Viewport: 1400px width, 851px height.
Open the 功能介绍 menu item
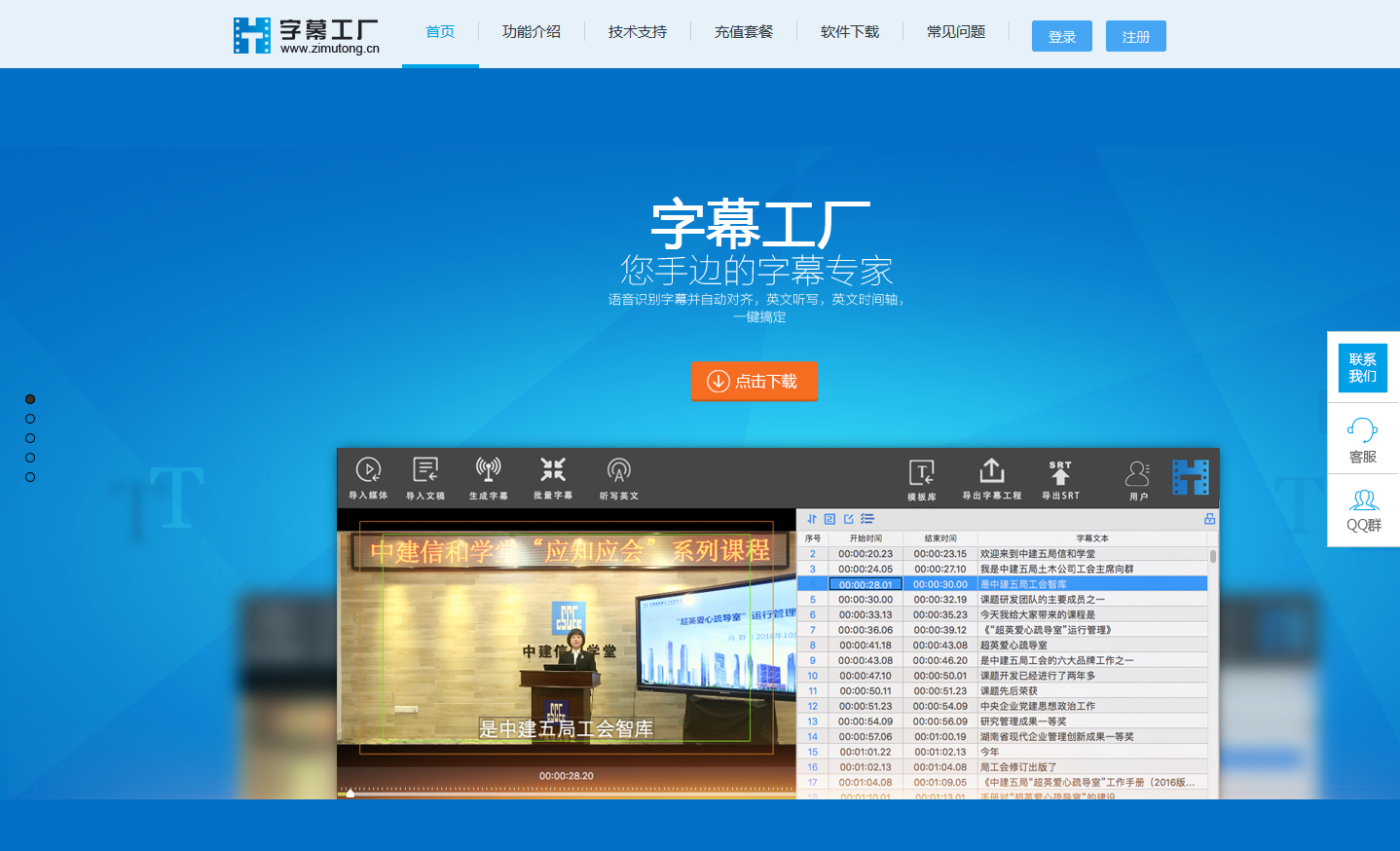[x=532, y=32]
